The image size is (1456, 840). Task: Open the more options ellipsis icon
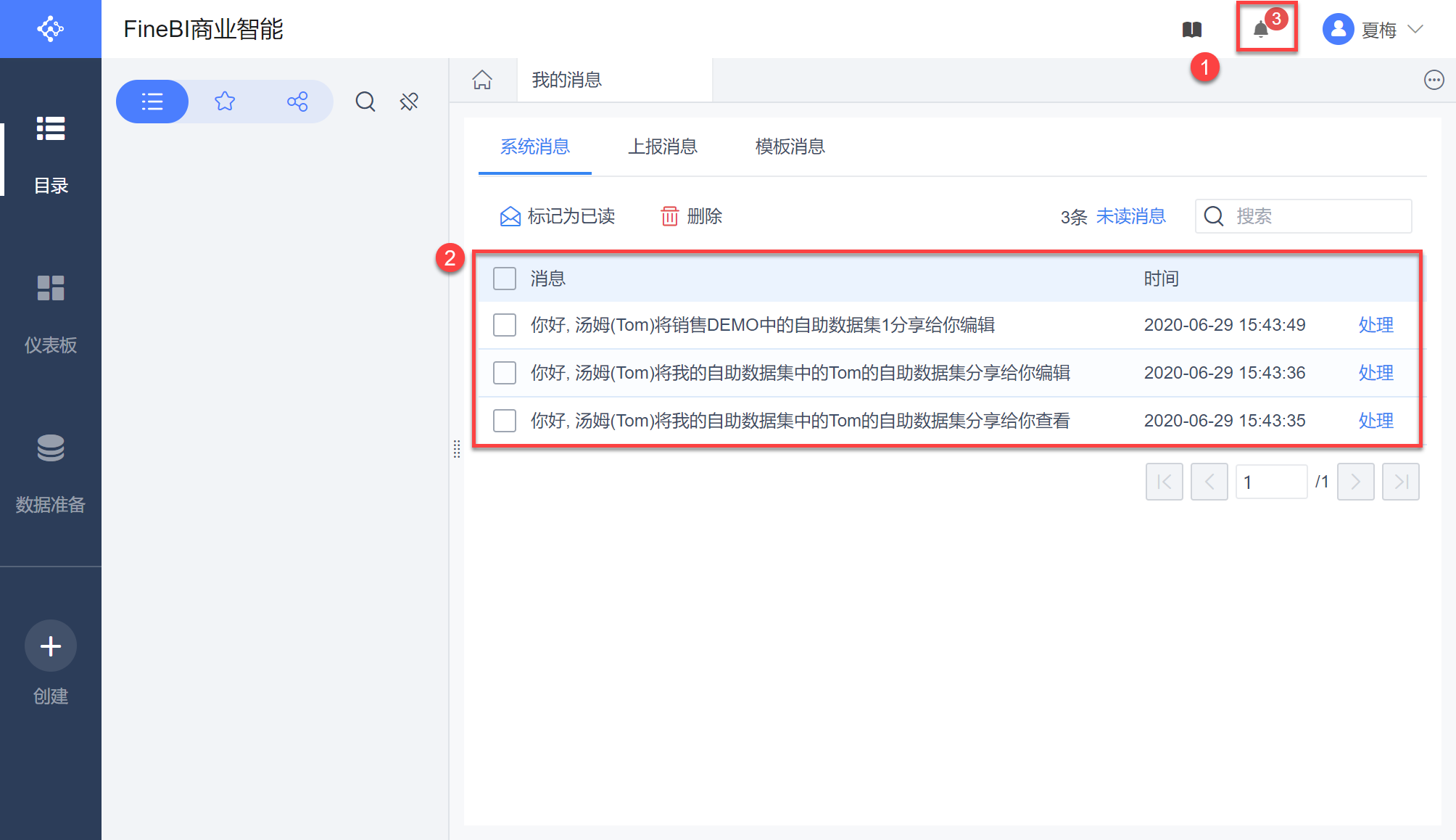coord(1434,80)
